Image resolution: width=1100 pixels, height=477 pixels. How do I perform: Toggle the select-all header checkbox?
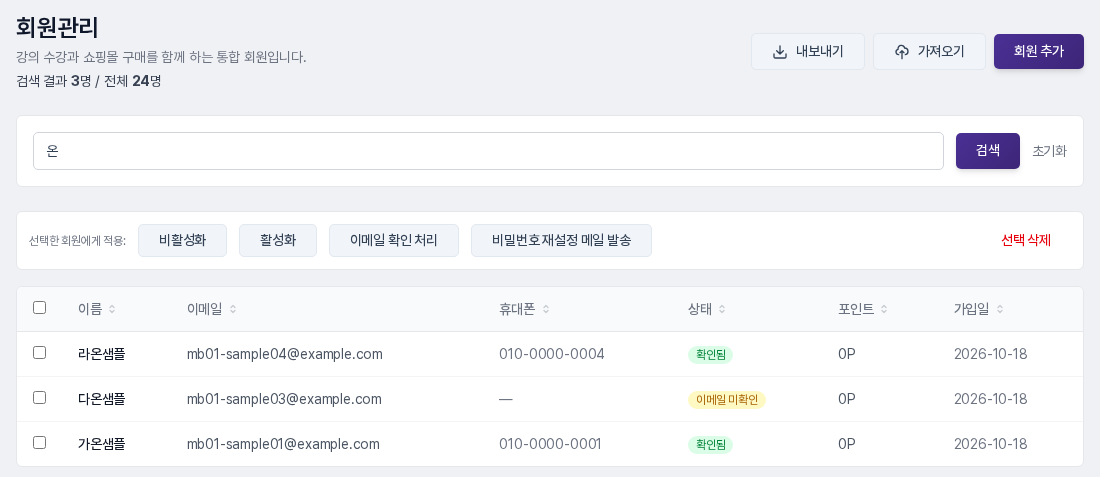(x=39, y=307)
